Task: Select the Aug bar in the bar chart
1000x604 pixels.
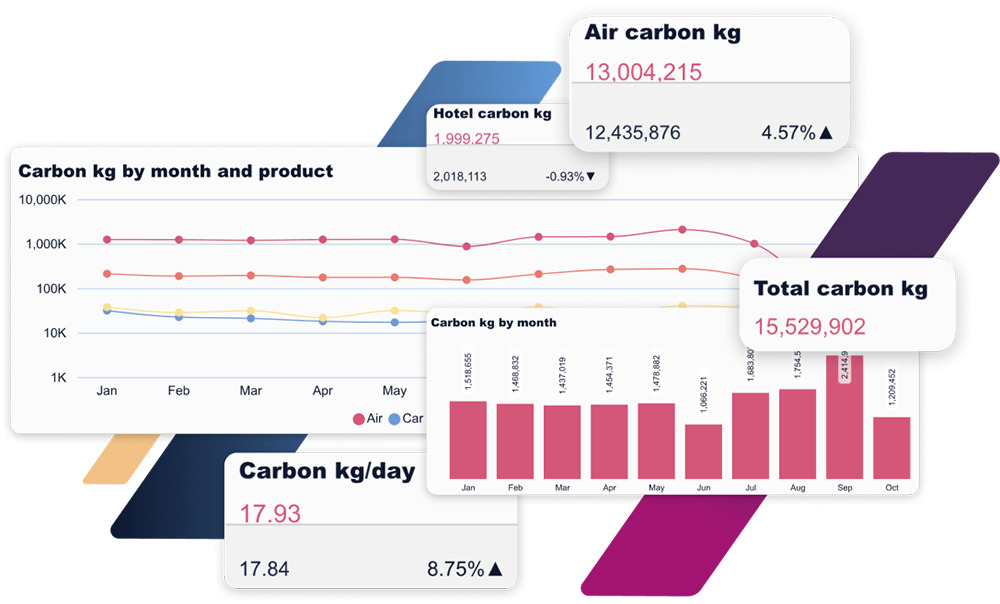Action: [x=797, y=433]
